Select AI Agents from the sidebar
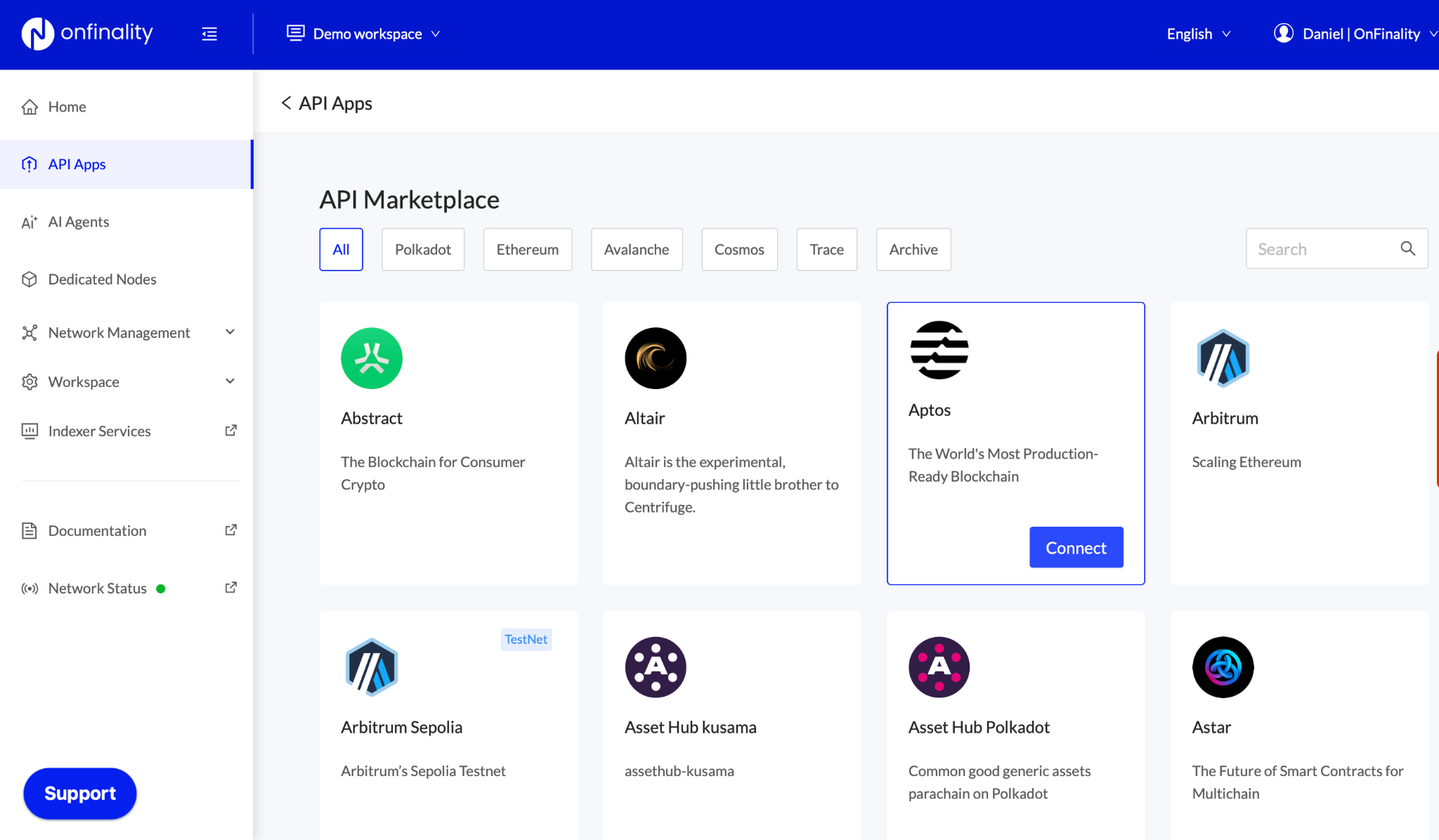The height and width of the screenshot is (840, 1439). [78, 222]
